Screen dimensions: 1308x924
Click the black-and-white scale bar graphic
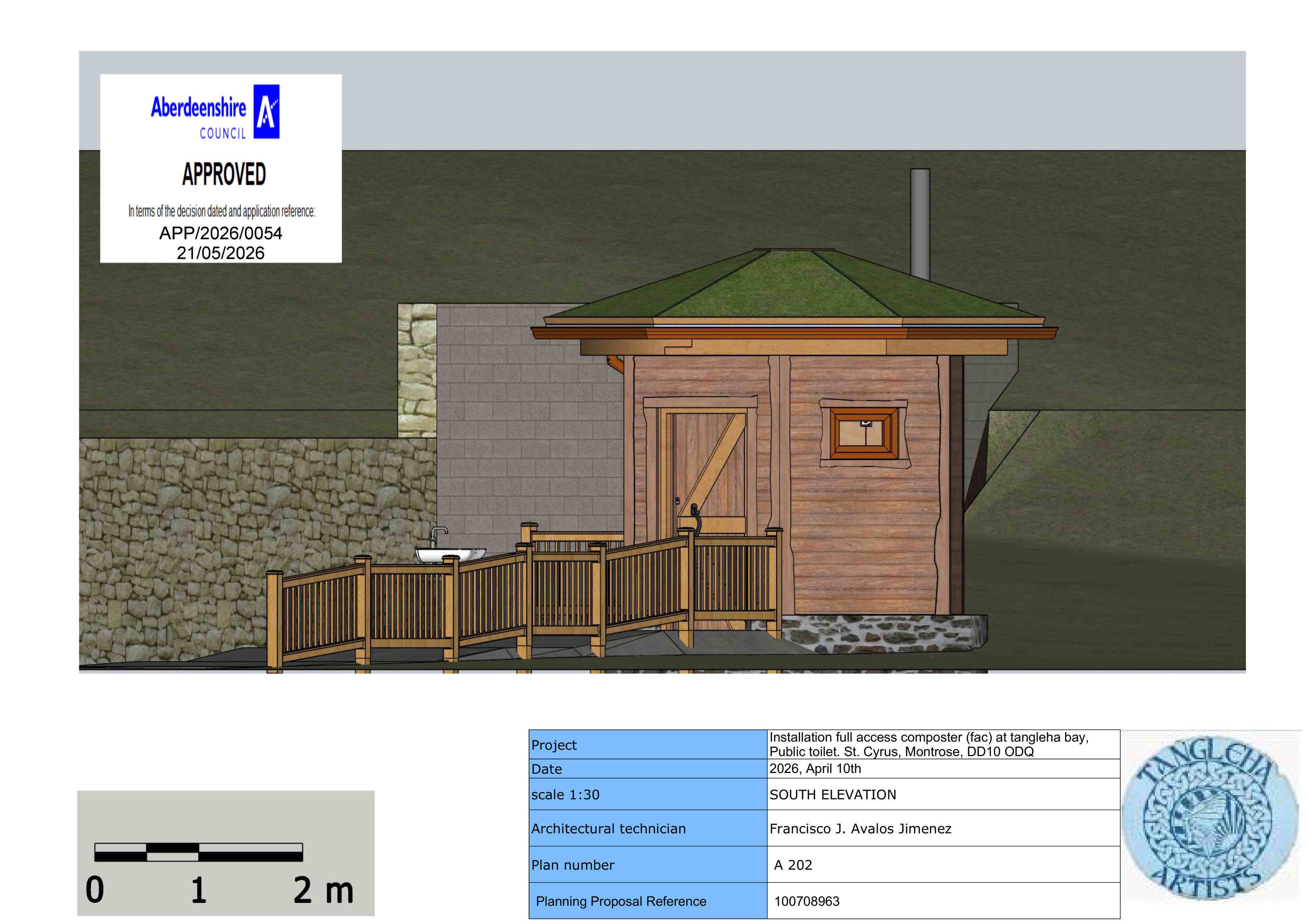click(x=198, y=852)
